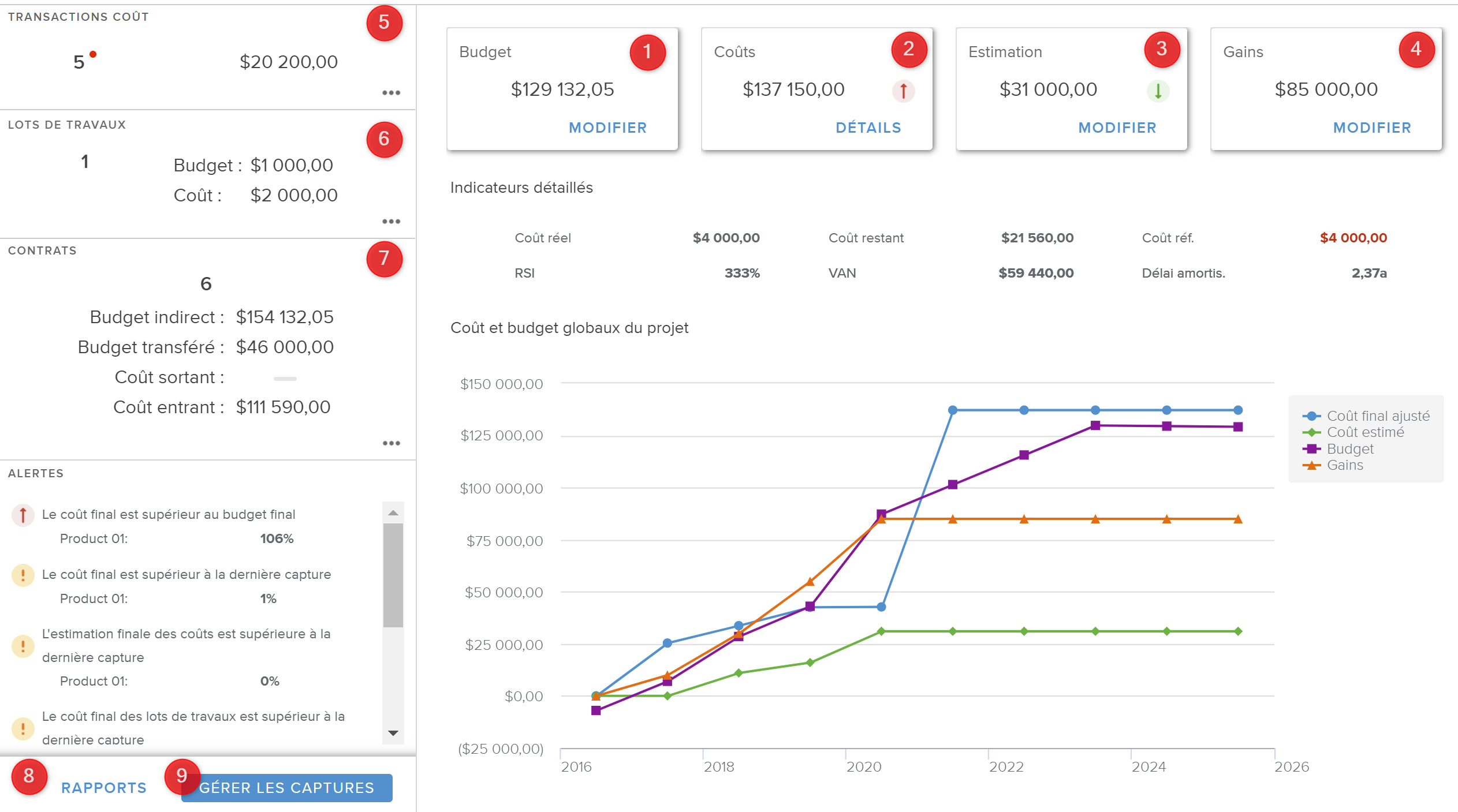Viewport: 1458px width, 812px height.
Task: Toggle Budget legend color marker
Action: [1311, 449]
